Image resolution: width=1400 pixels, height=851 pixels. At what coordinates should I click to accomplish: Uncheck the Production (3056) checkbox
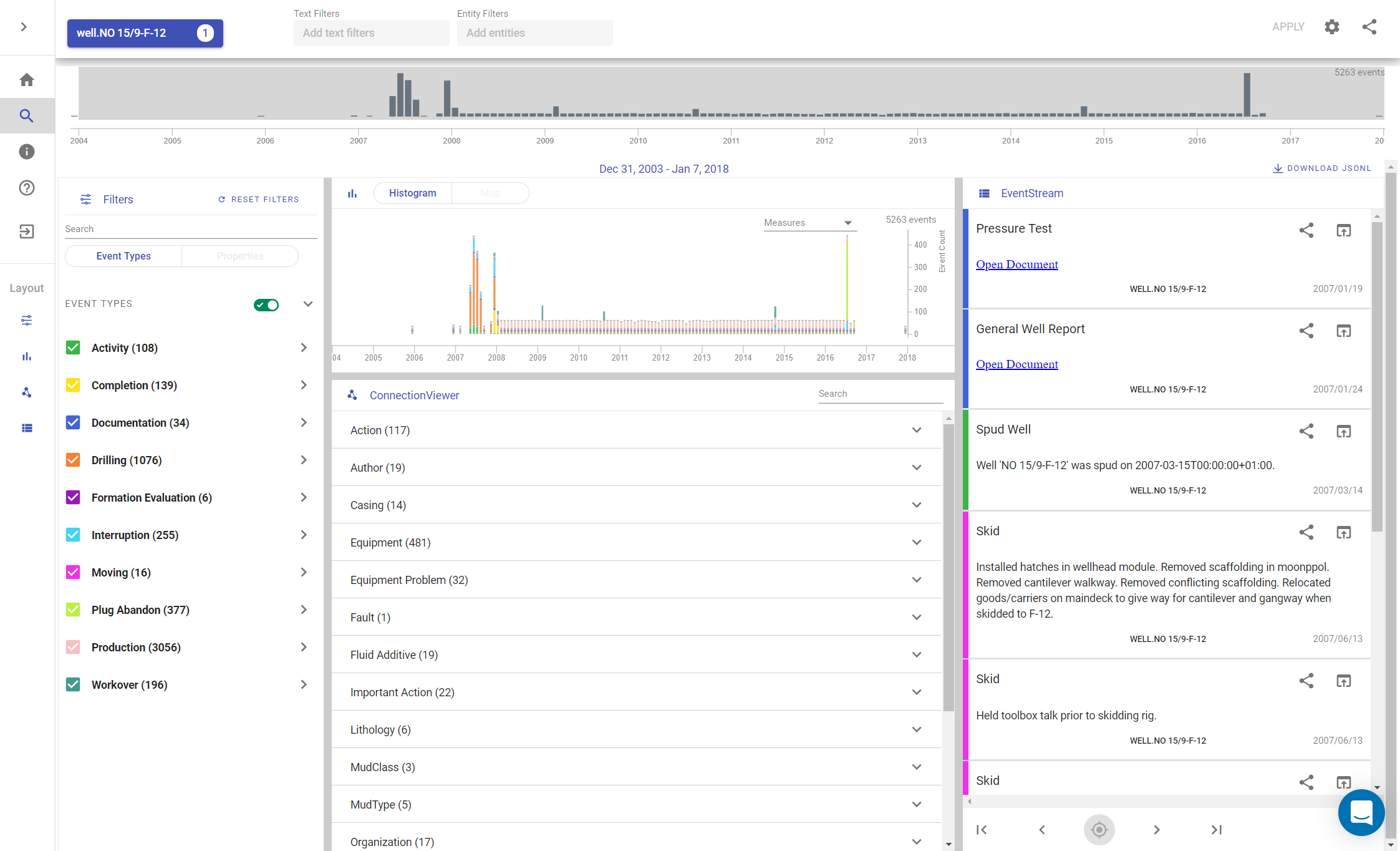[73, 647]
